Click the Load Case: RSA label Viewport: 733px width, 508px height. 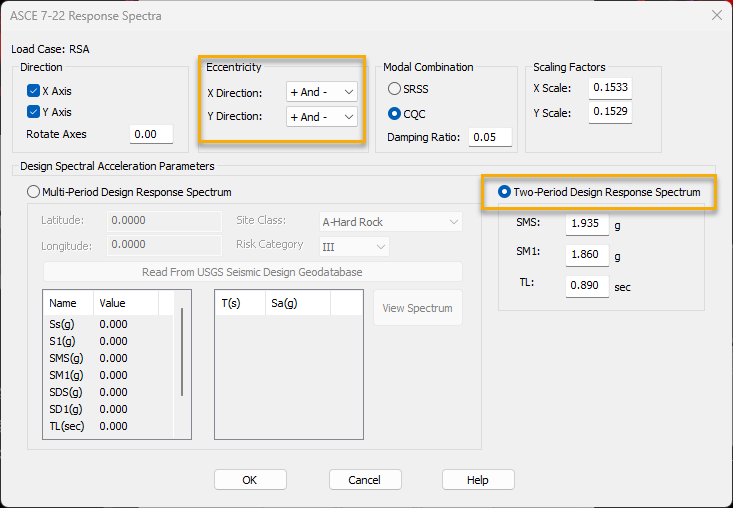pyautogui.click(x=50, y=49)
